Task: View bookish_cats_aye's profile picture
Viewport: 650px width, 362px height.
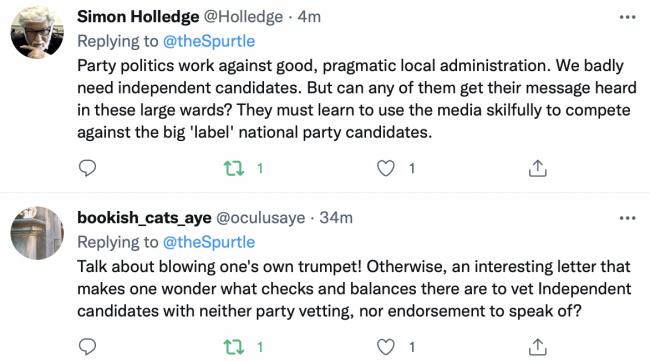Action: point(37,233)
